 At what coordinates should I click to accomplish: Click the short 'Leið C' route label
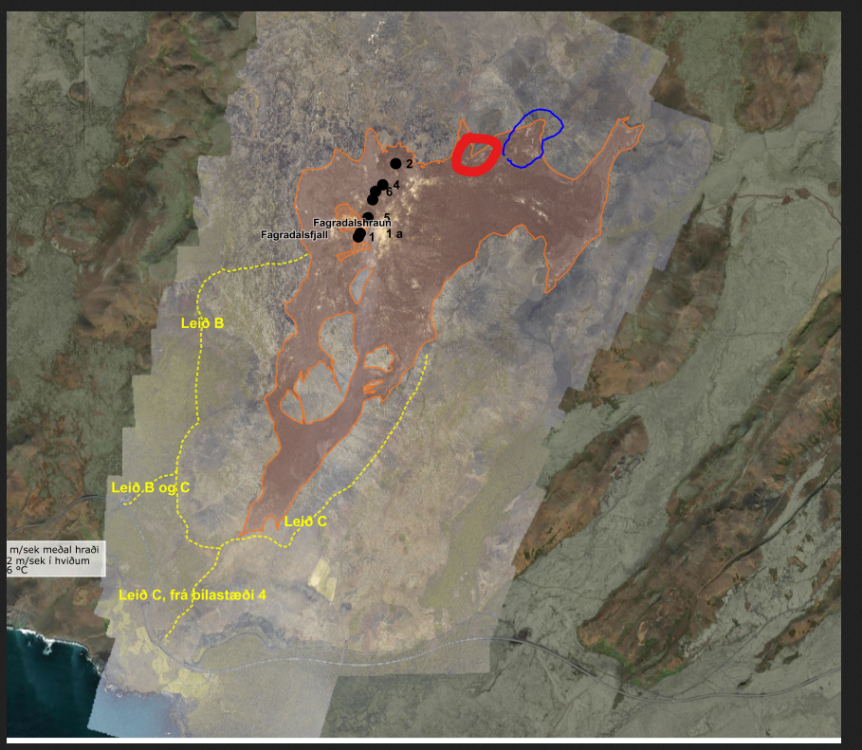click(306, 521)
